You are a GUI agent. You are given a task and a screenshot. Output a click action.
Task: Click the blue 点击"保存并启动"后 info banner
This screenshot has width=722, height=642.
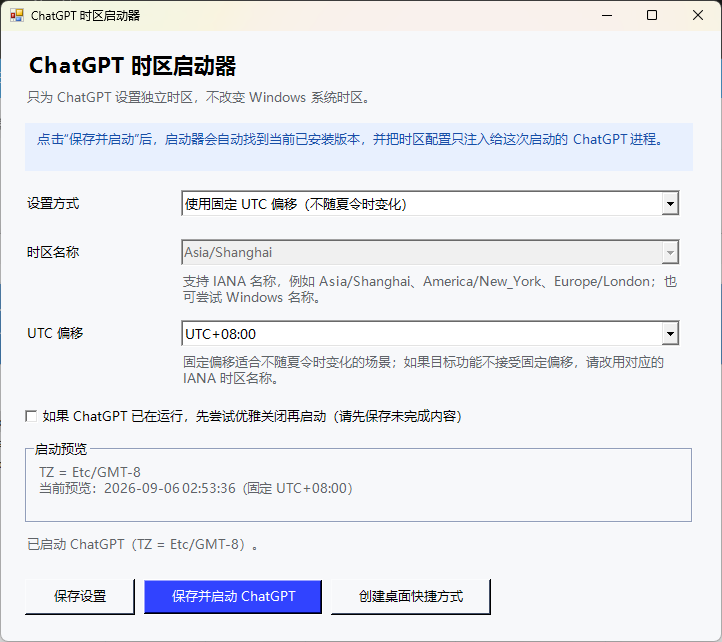click(359, 147)
